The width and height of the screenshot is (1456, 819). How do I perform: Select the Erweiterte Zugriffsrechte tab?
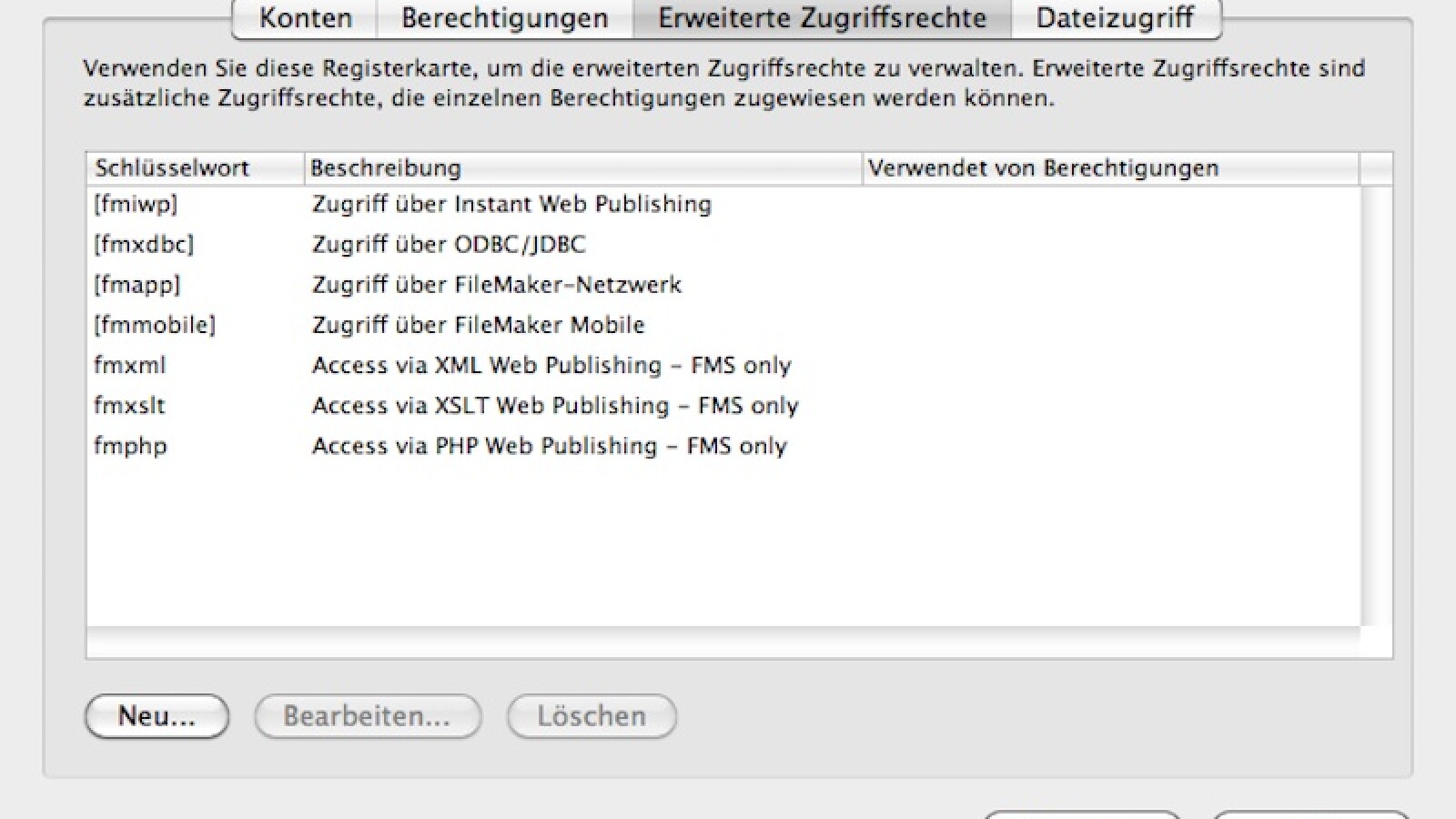pos(822,17)
